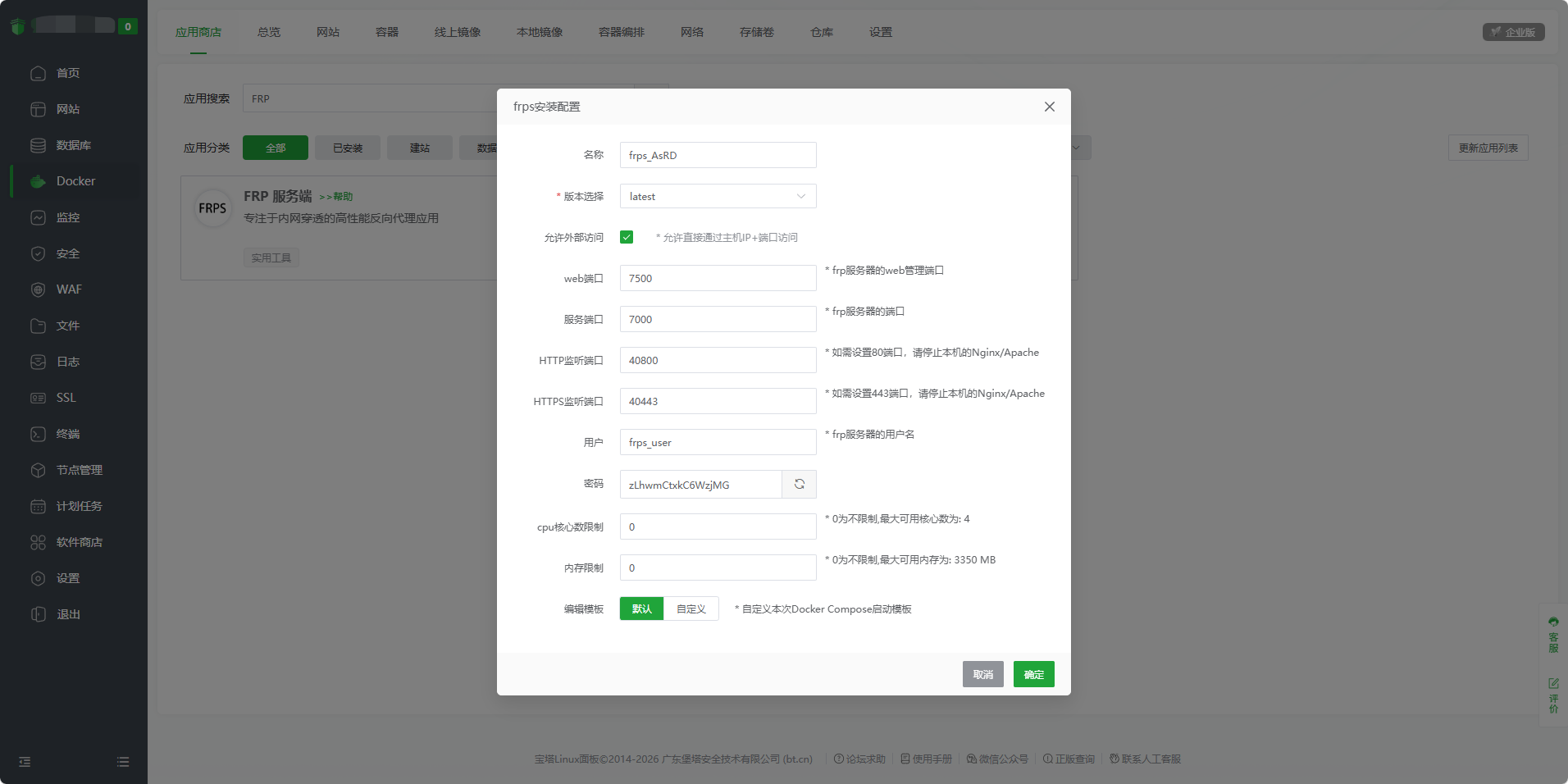Focus the 服务端口 field 7000
The width and height of the screenshot is (1568, 784).
tap(718, 319)
